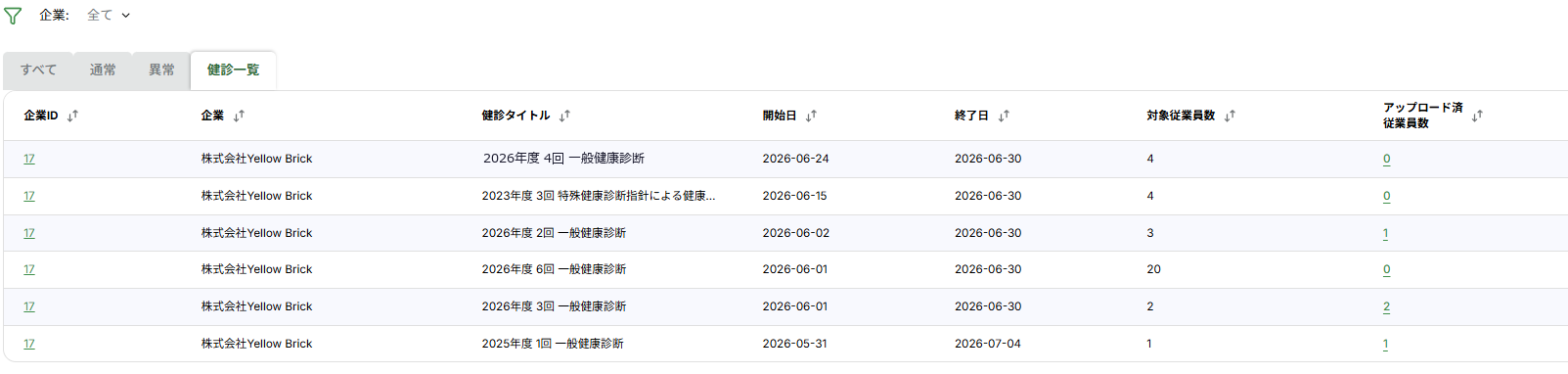The height and width of the screenshot is (374, 1568).
Task: Open company ID 17 link in 2026年度 4回 row
Action: tap(29, 159)
